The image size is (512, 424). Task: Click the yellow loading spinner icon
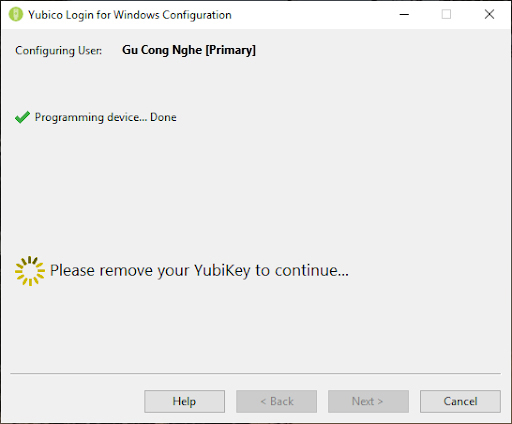(30, 271)
